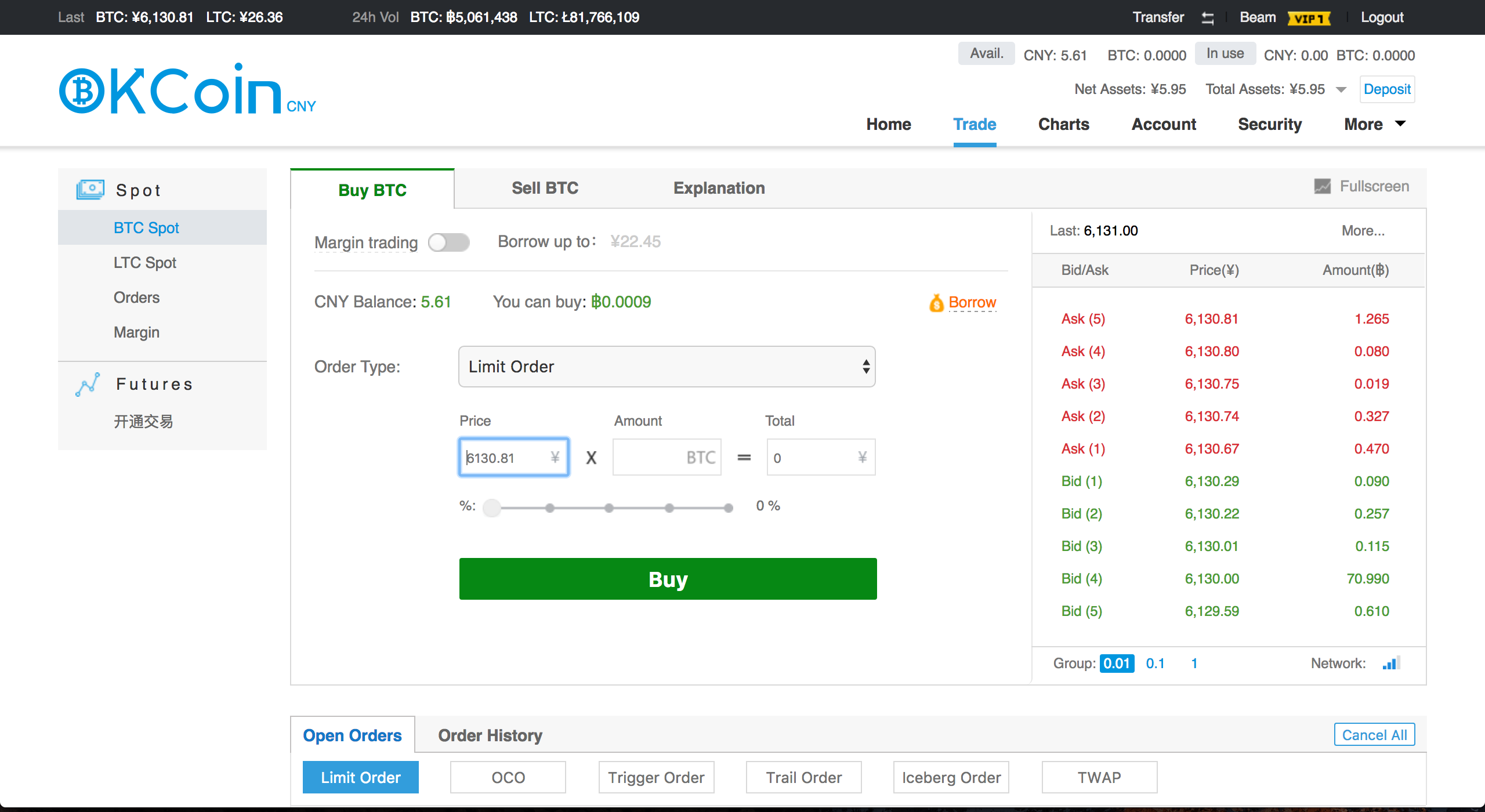This screenshot has height=812, width=1485.
Task: Click the Futures chart icon
Action: tap(88, 385)
